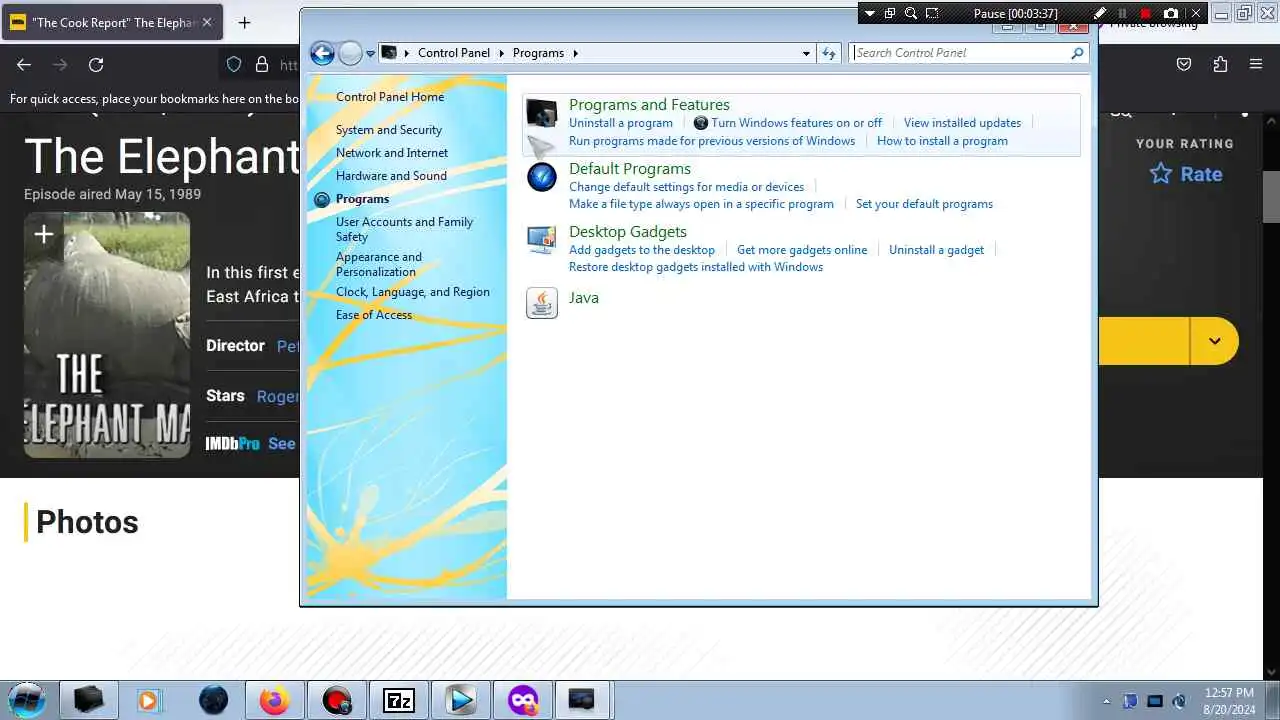Open a new Firefox tab with plus
This screenshot has height=720, width=1280.
point(245,22)
